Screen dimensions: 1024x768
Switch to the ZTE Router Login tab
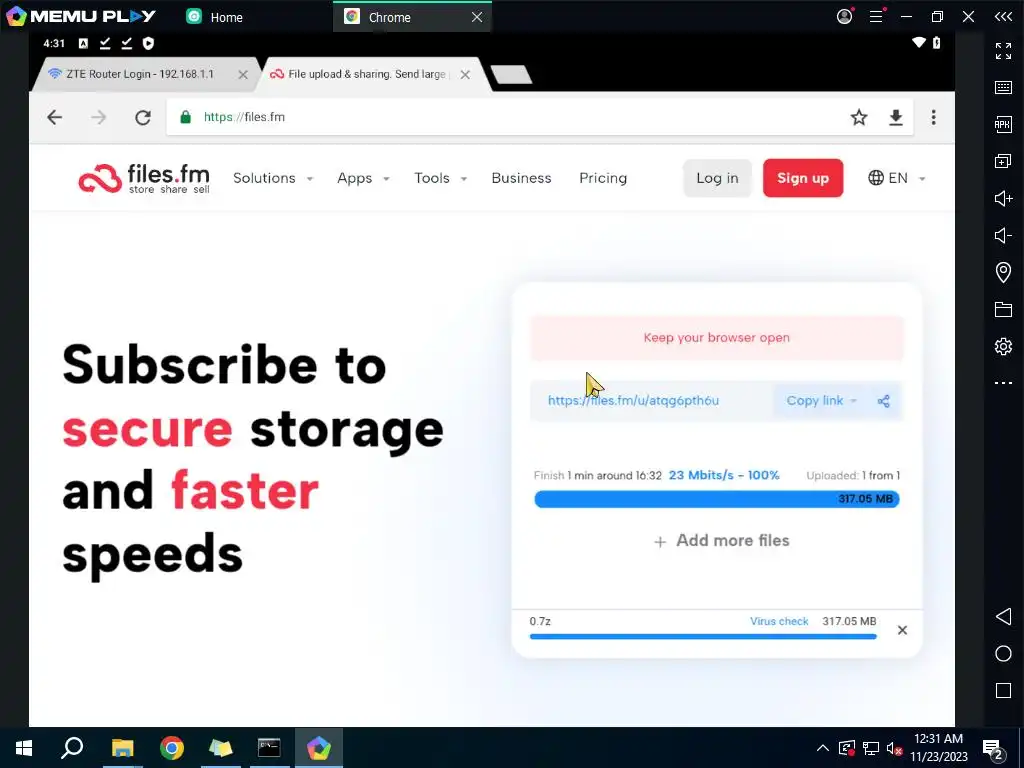tap(140, 74)
